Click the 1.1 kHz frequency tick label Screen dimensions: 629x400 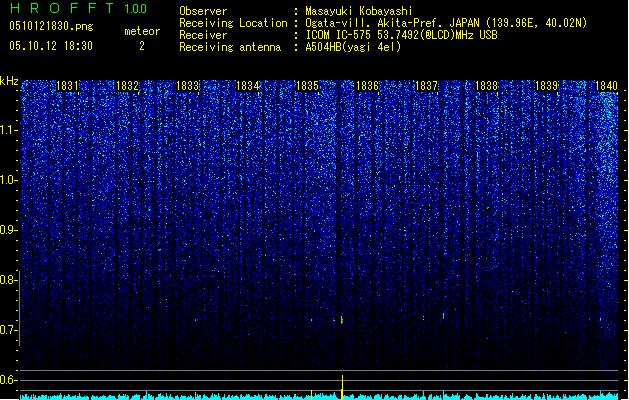coord(9,130)
